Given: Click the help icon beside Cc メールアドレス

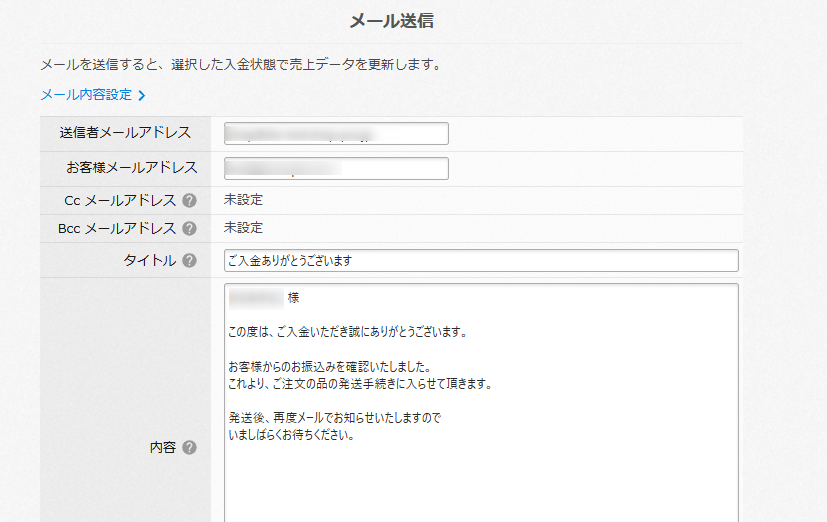Looking at the screenshot, I should [190, 201].
